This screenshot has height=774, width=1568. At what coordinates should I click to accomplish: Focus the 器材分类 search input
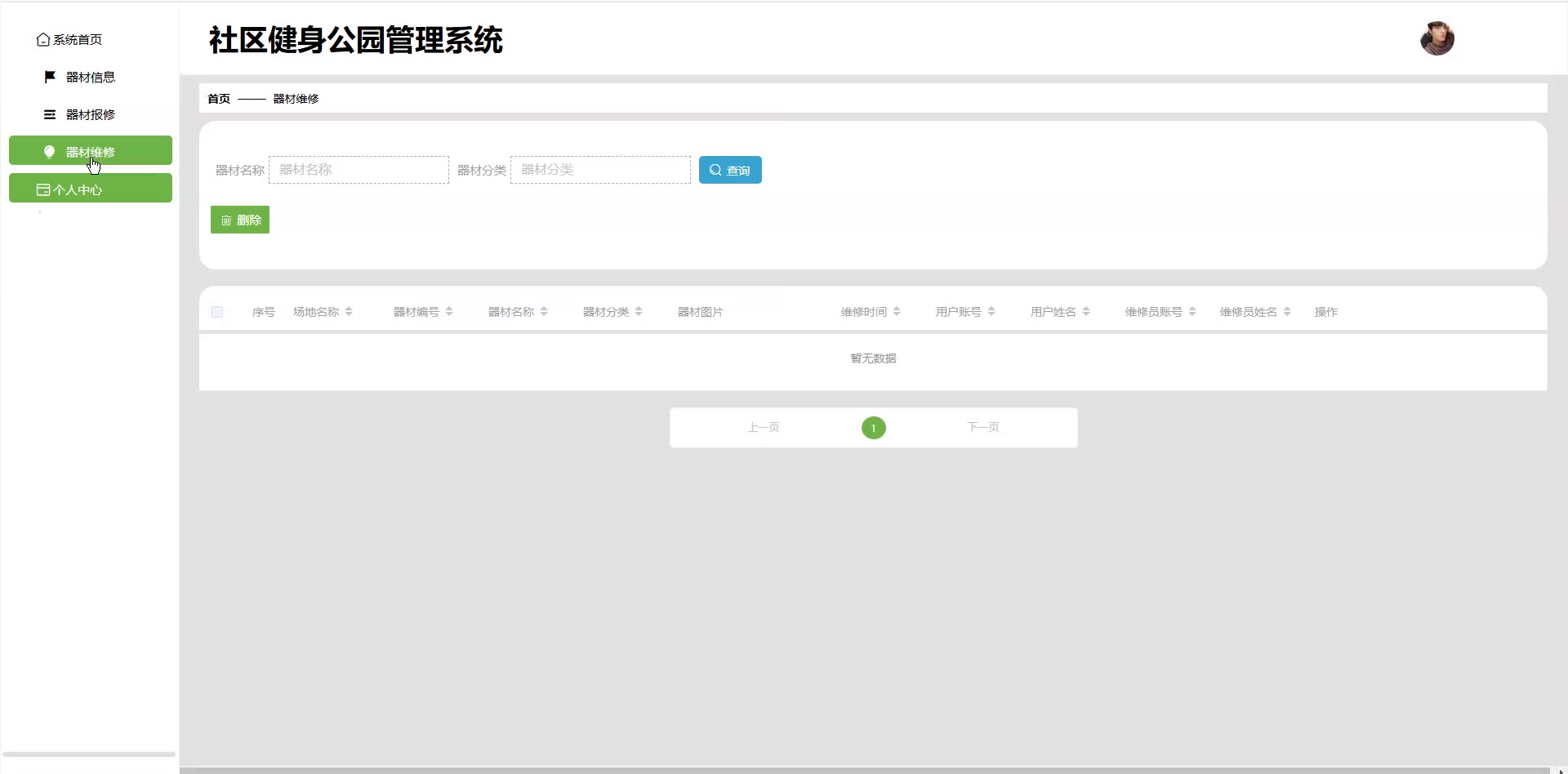pyautogui.click(x=600, y=170)
